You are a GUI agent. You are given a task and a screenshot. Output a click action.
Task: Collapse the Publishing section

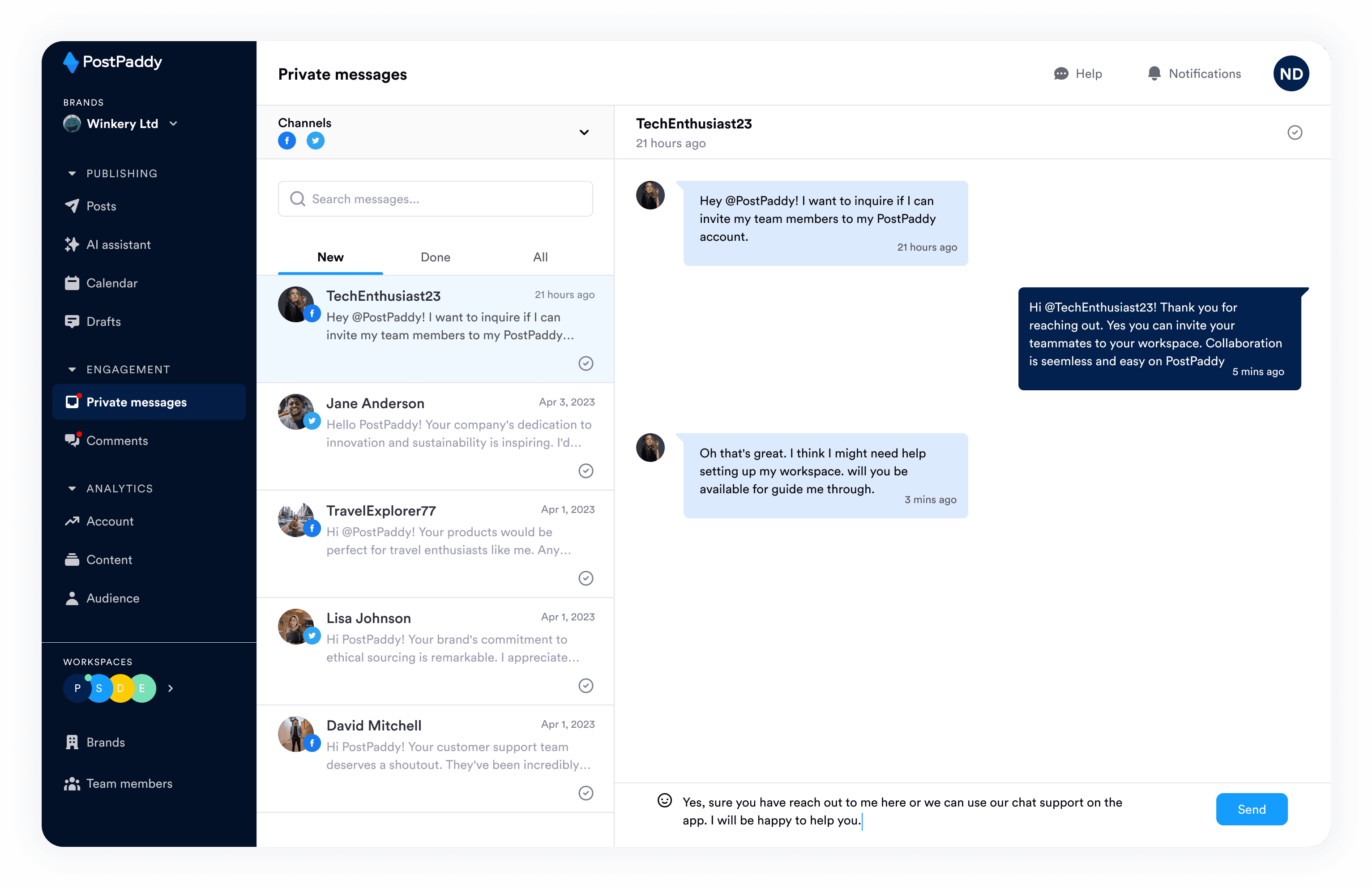(x=72, y=174)
